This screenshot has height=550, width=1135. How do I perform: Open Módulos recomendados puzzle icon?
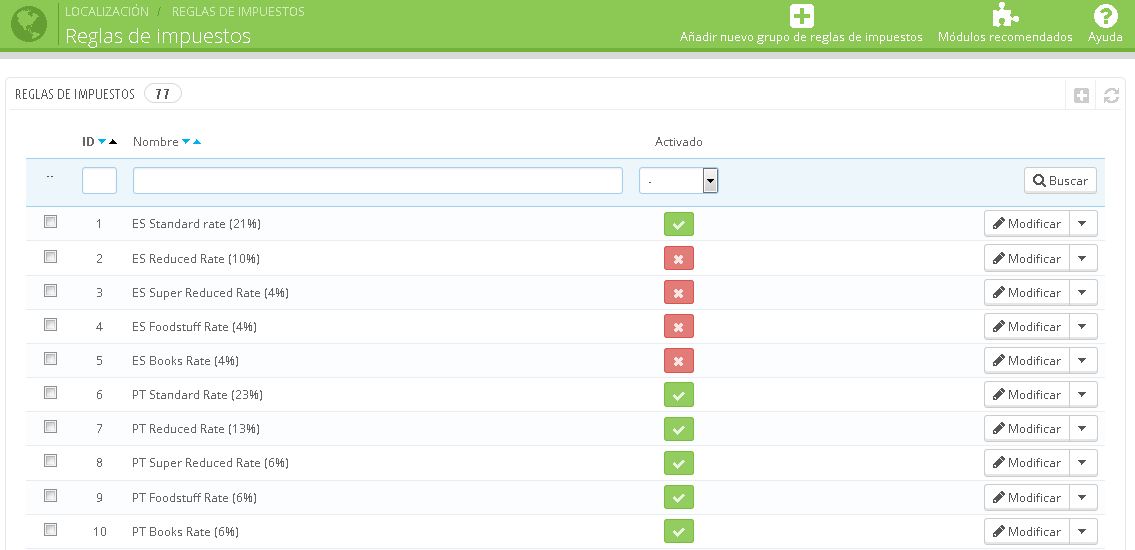(1005, 15)
